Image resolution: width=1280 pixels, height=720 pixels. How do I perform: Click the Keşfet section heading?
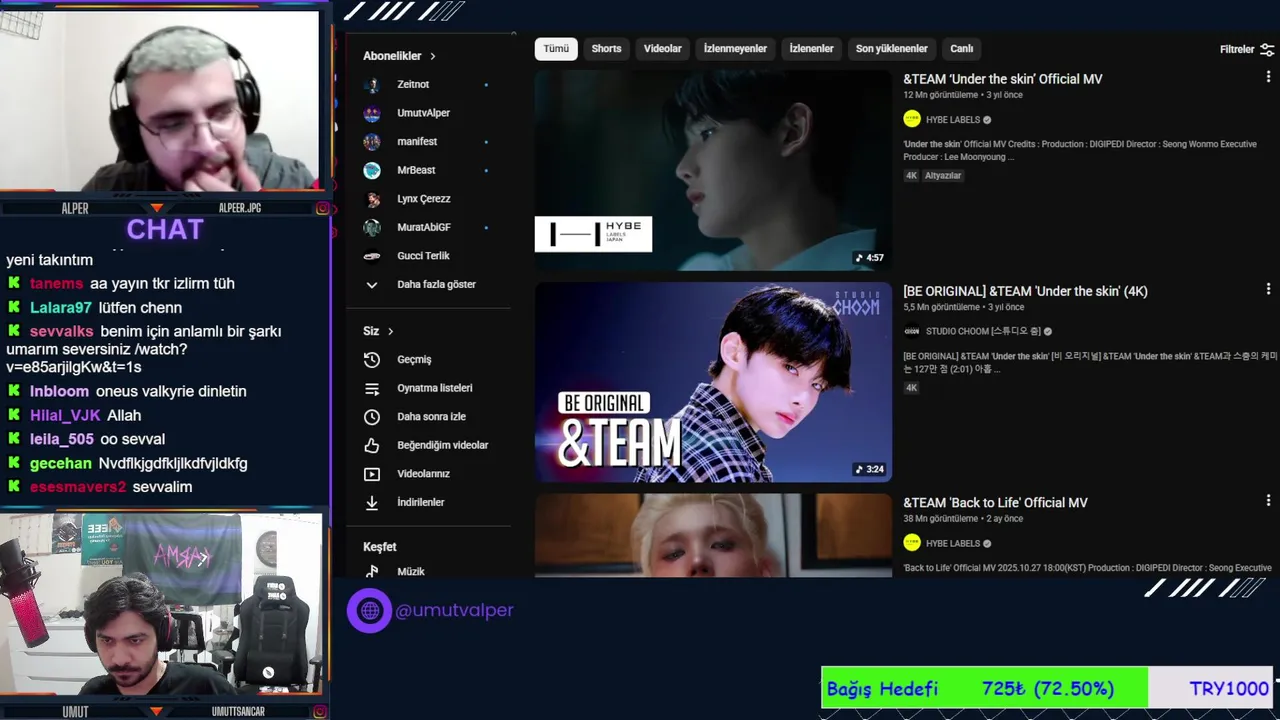coord(380,547)
